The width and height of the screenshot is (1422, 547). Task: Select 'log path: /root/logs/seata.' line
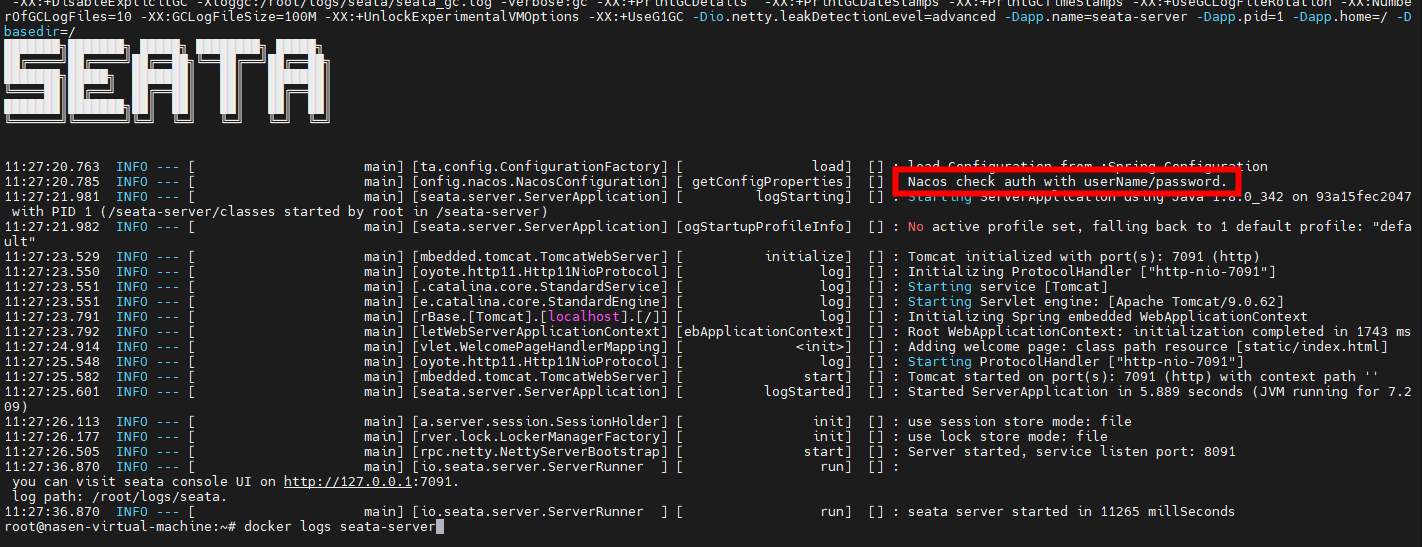click(120, 497)
